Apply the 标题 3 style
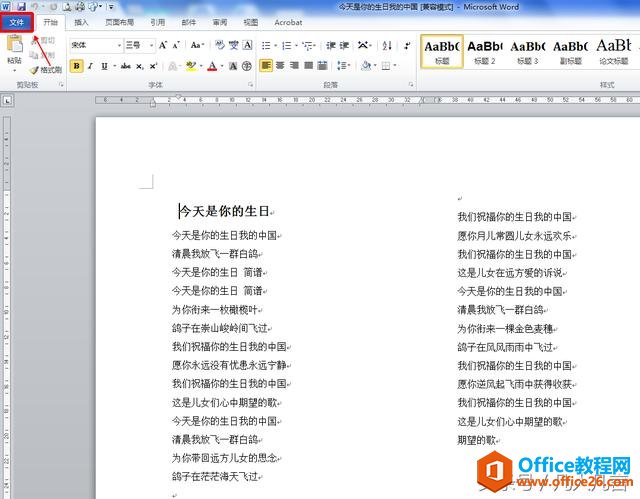 pyautogui.click(x=528, y=51)
